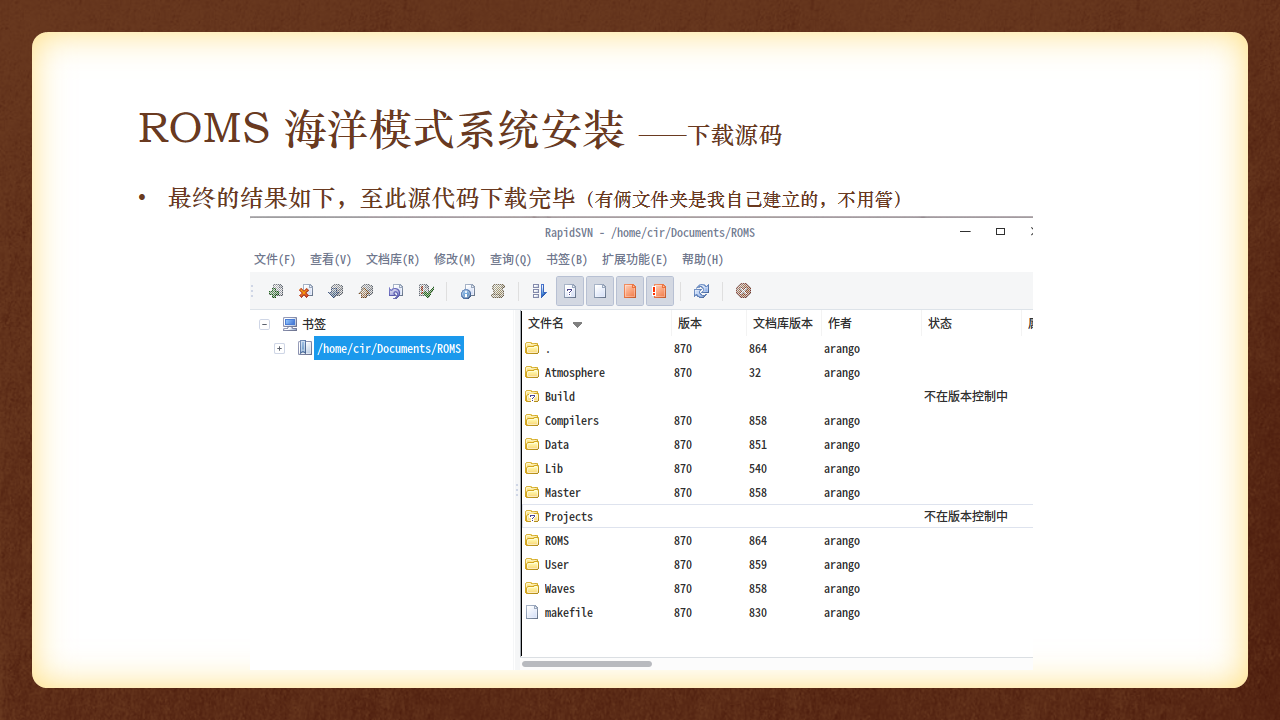
Task: Click the Compilers folder icon
Action: click(x=532, y=420)
